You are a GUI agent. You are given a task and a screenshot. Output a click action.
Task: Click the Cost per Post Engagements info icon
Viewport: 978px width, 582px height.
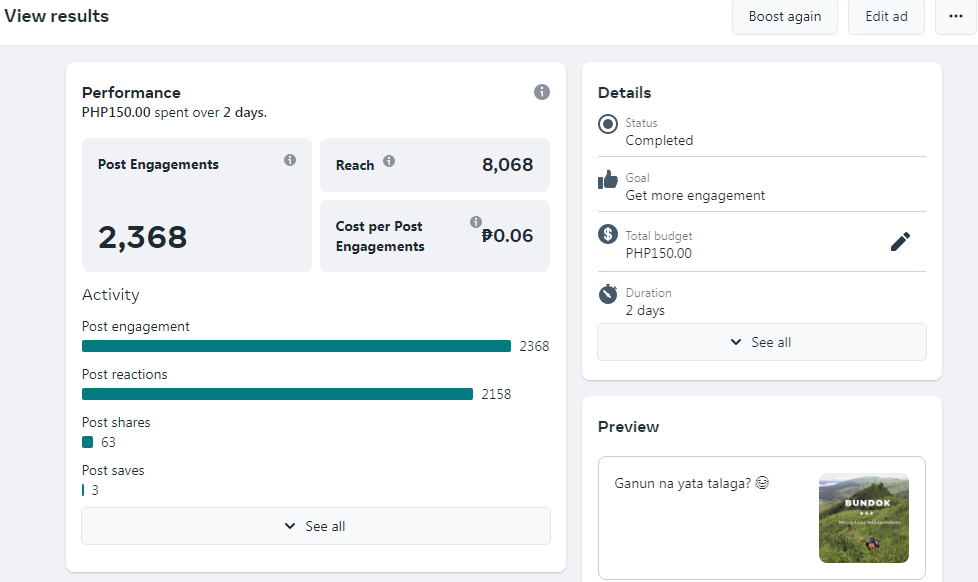pos(476,222)
